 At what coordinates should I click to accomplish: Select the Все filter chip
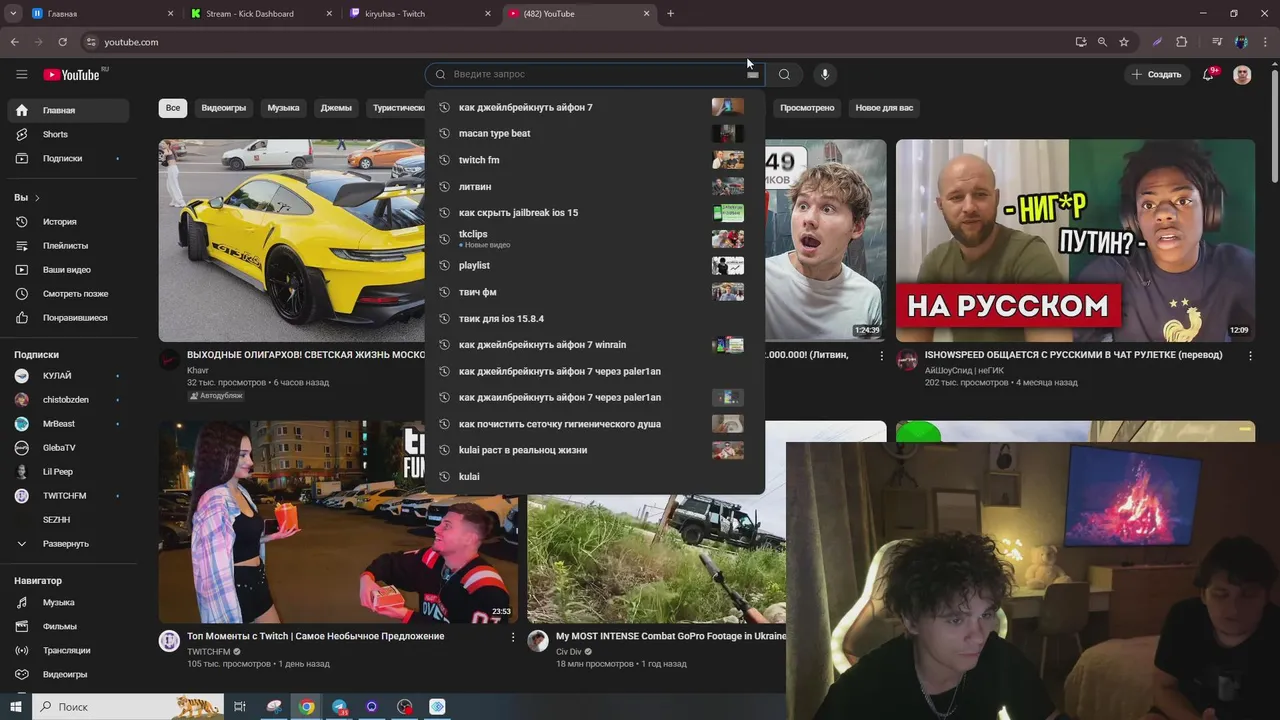(173, 107)
